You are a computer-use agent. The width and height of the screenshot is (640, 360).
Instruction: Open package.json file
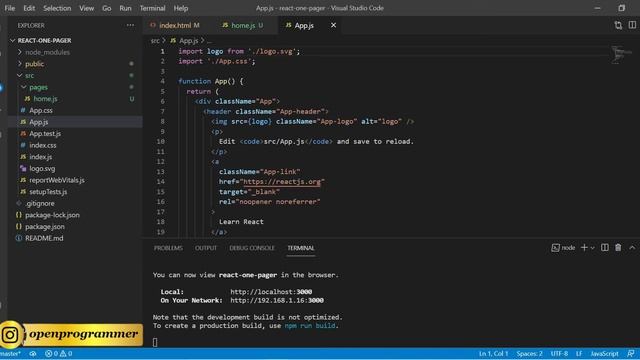pos(44,227)
